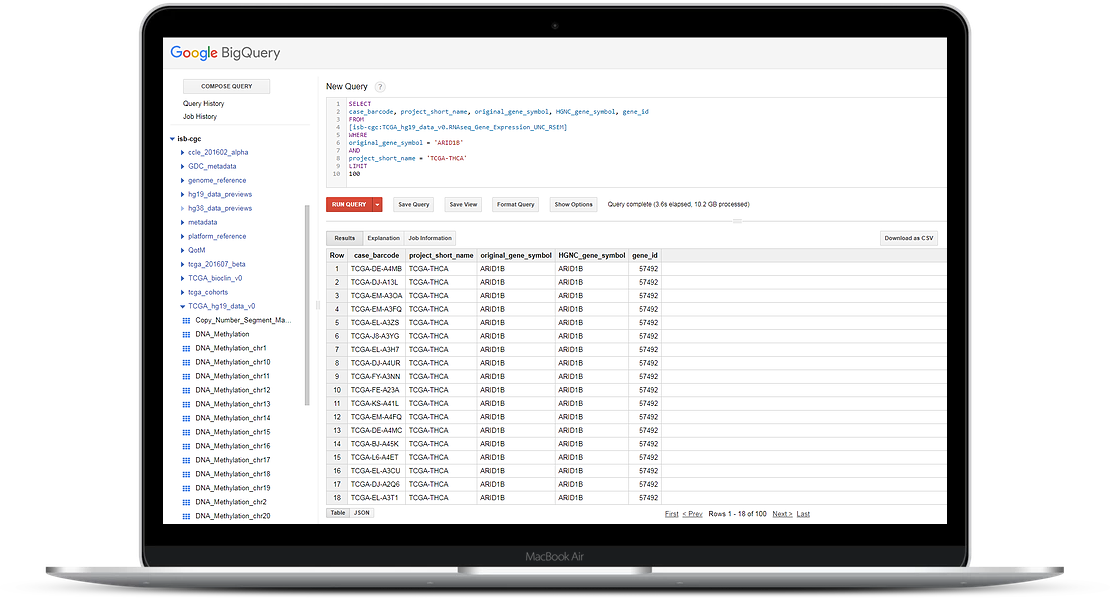1110x598 pixels.
Task: Click the table icon beside DNA_Methylation_chr17
Action: (x=186, y=460)
